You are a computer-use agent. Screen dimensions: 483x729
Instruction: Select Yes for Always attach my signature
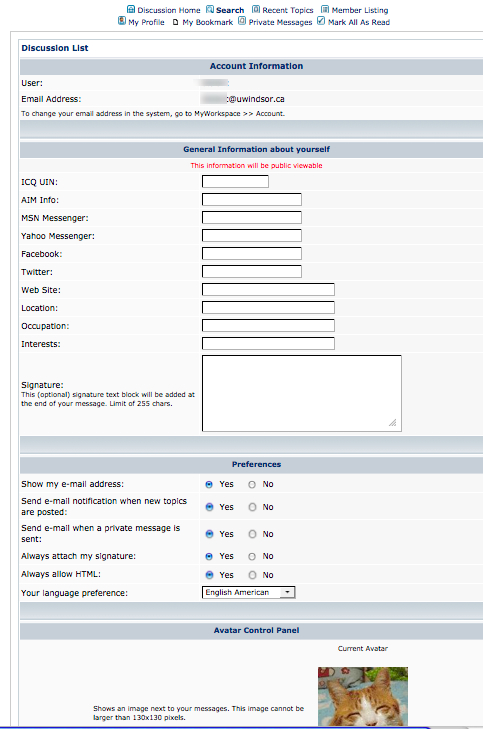tap(209, 557)
